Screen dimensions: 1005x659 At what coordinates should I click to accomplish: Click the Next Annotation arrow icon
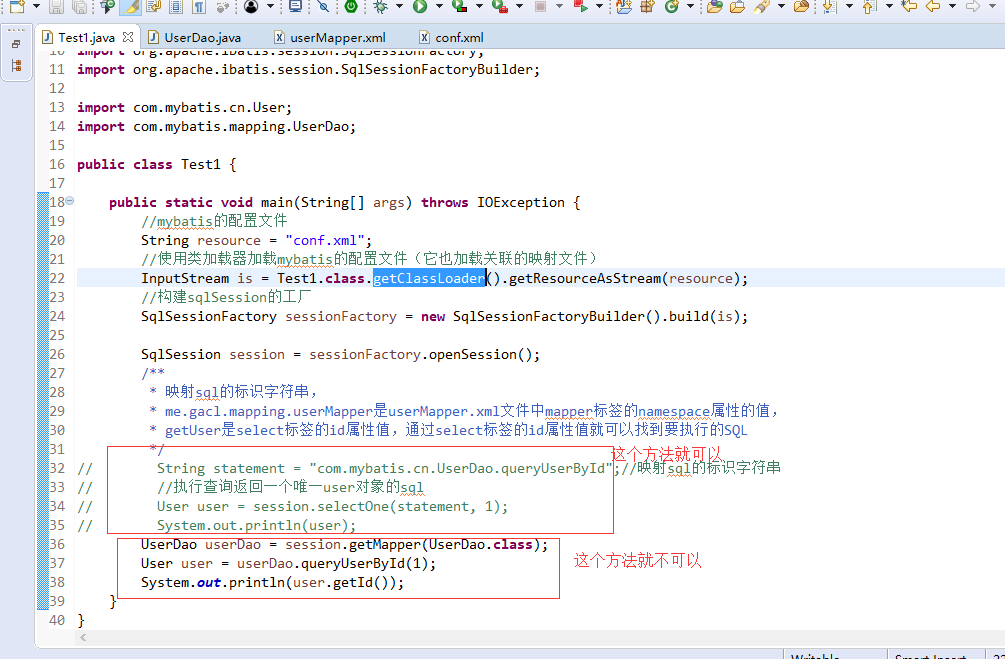pos(828,7)
